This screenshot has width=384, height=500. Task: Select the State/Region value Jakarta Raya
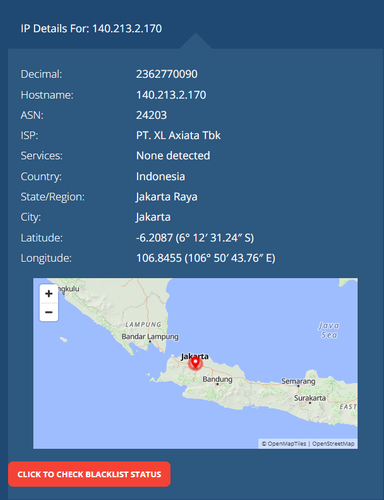pyautogui.click(x=166, y=197)
